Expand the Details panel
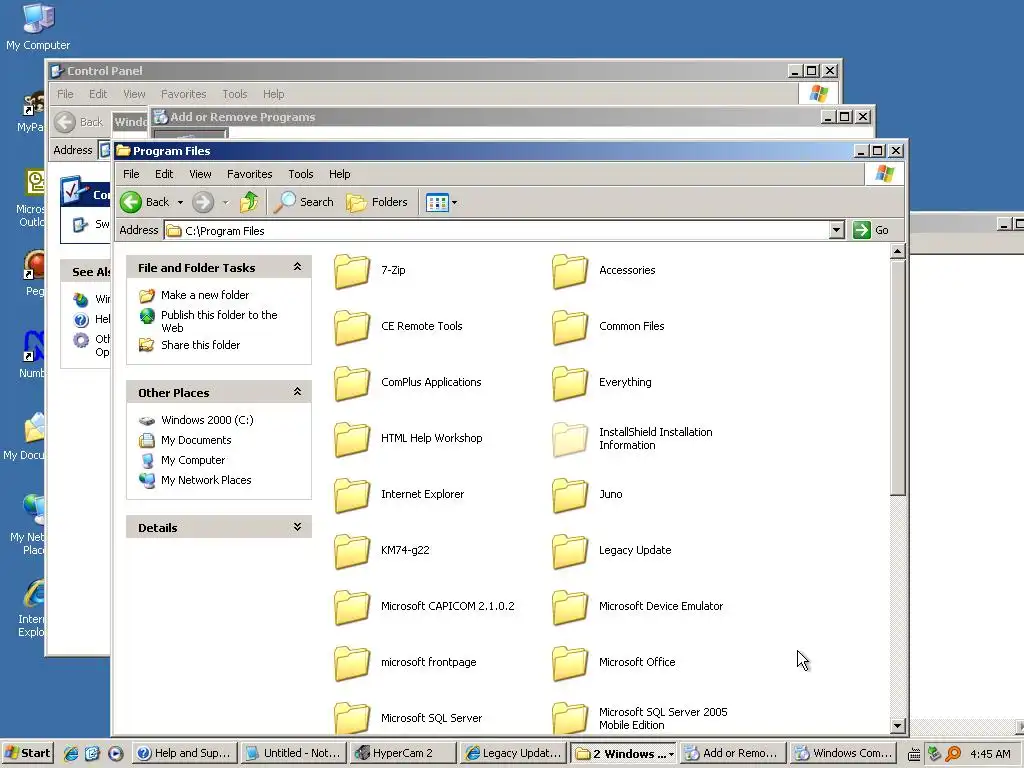The width and height of the screenshot is (1024, 768). click(297, 526)
